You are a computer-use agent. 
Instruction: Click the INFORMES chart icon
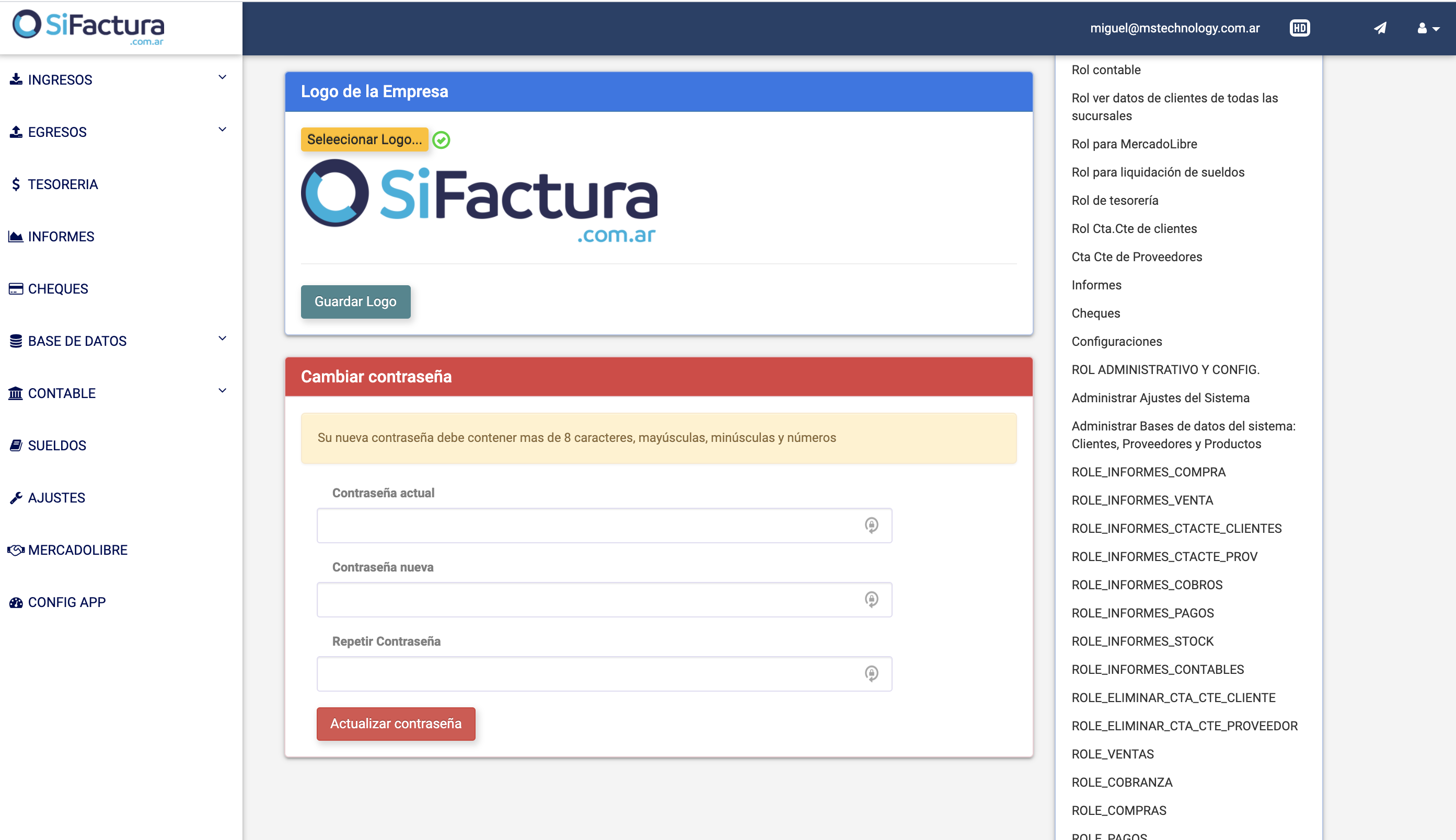pyautogui.click(x=16, y=237)
